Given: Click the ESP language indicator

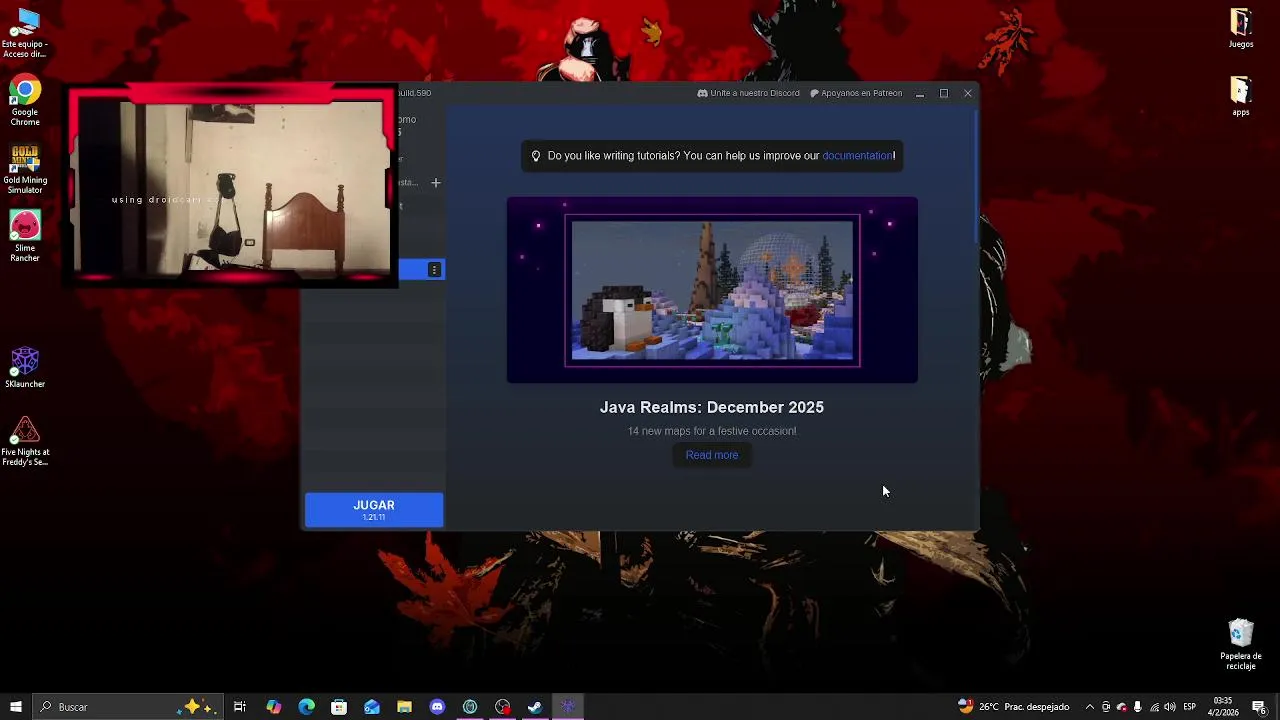Looking at the screenshot, I should point(1190,707).
